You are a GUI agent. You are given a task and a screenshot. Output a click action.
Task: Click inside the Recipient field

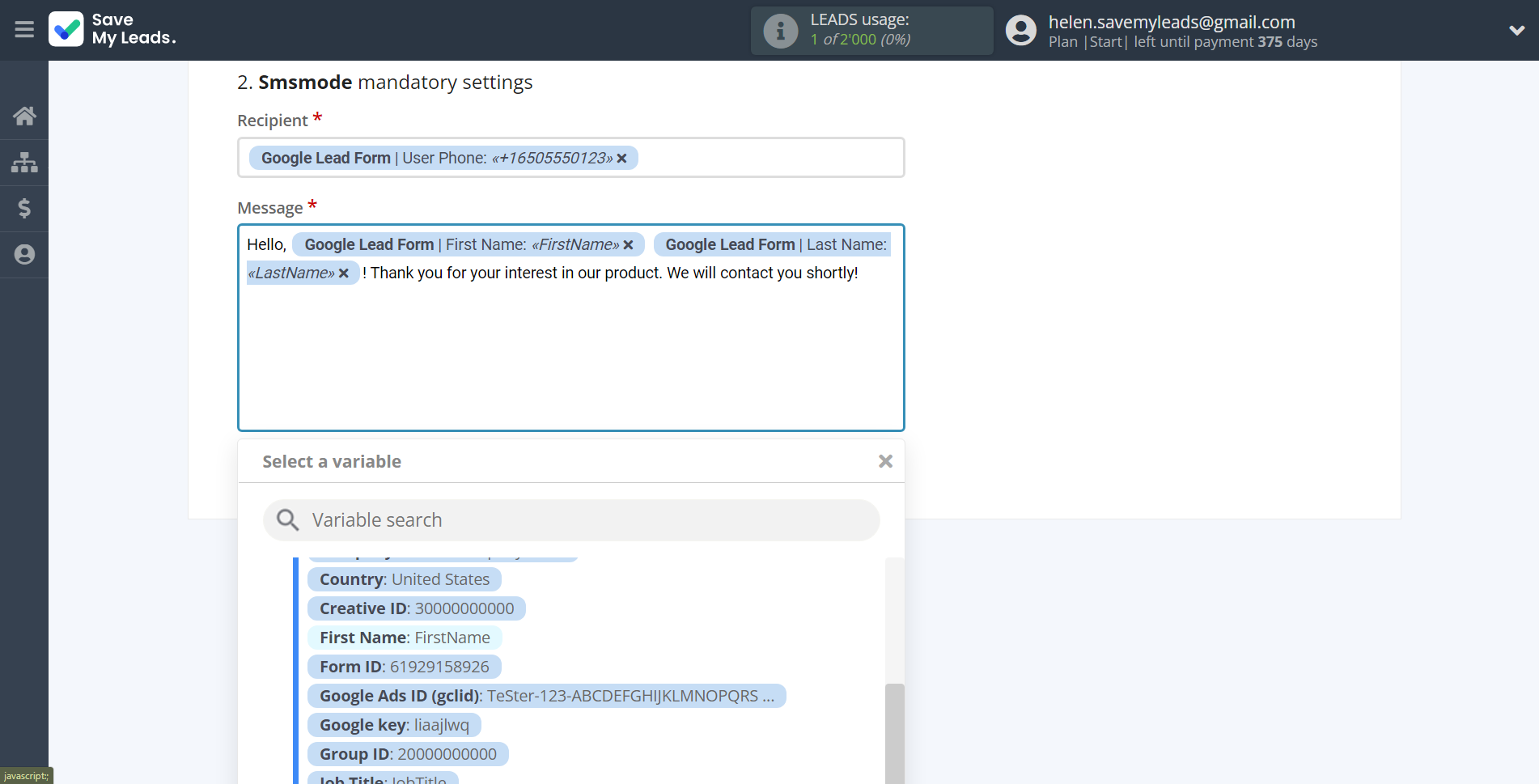pyautogui.click(x=571, y=158)
